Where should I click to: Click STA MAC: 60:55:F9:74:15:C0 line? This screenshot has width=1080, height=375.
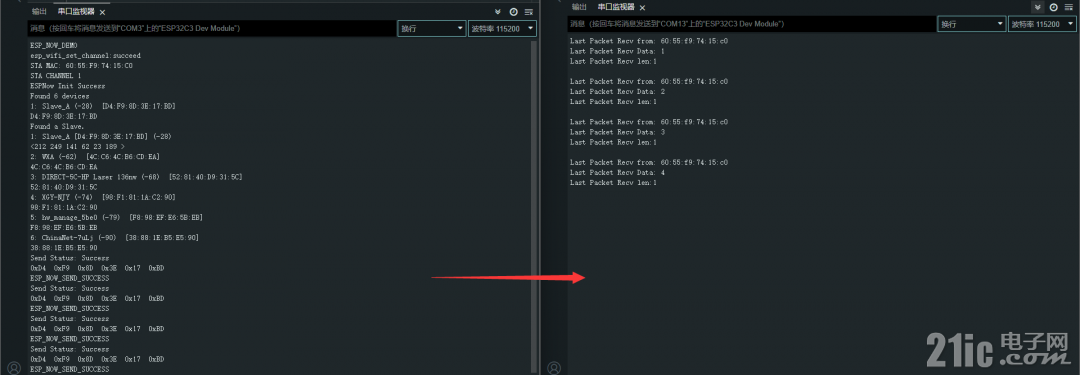click(x=81, y=65)
